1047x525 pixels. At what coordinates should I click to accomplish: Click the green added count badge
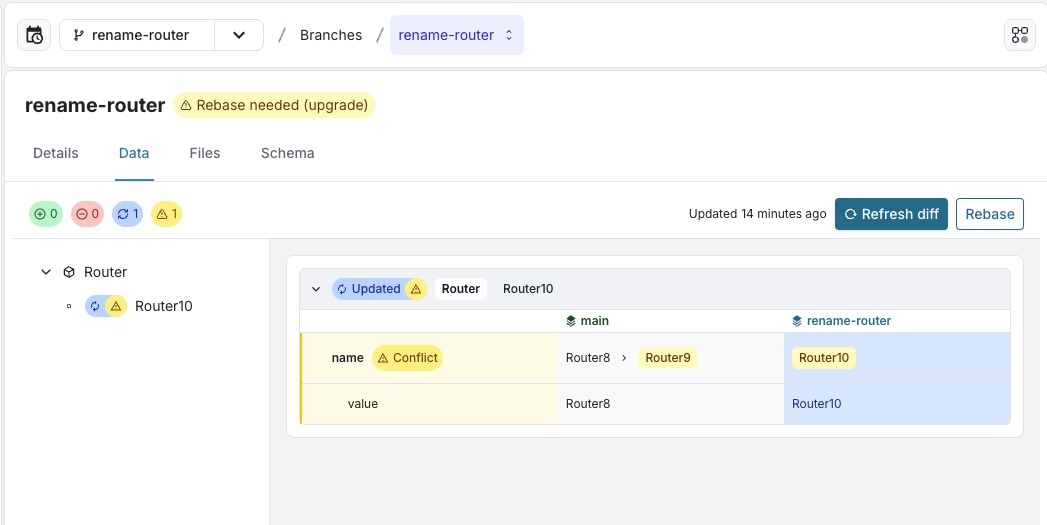46,214
